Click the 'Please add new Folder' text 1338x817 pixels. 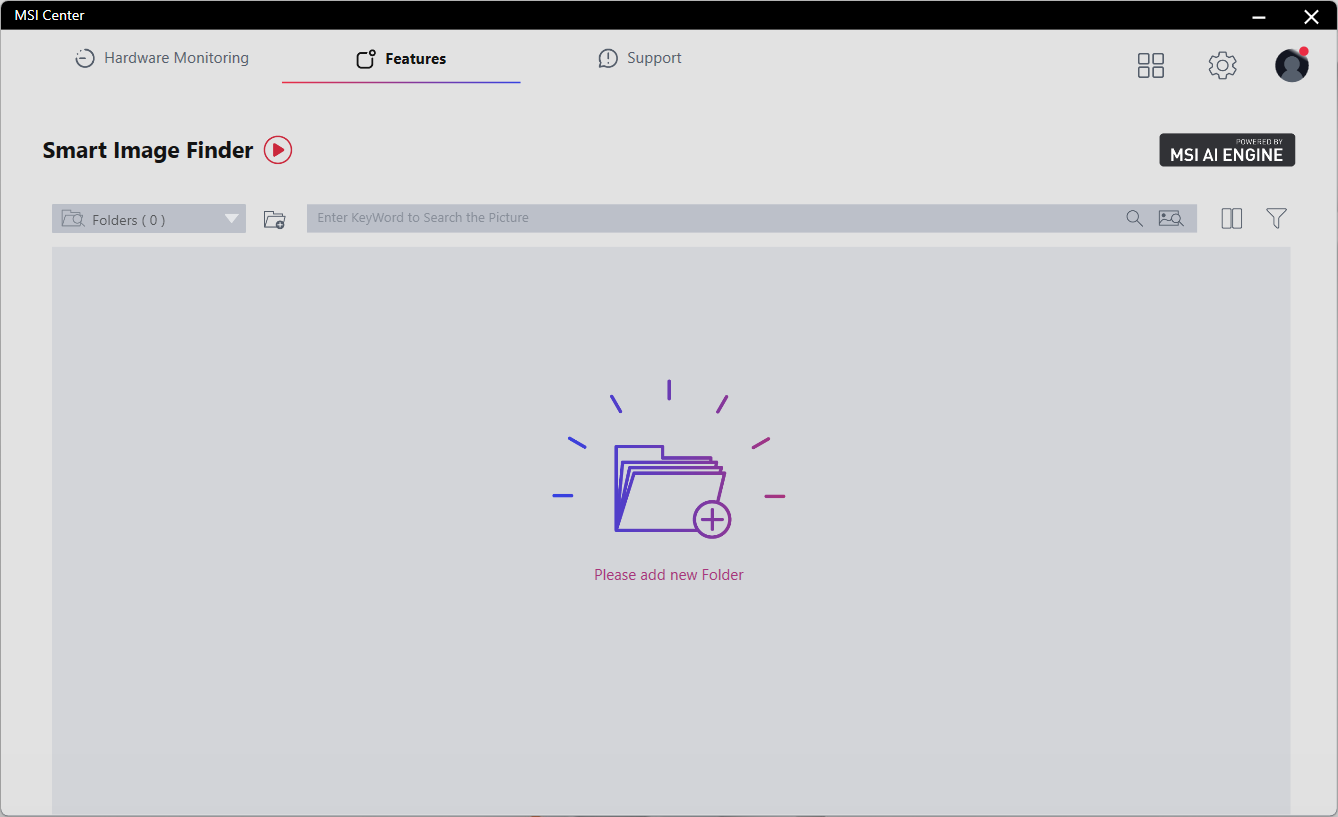[x=669, y=575]
